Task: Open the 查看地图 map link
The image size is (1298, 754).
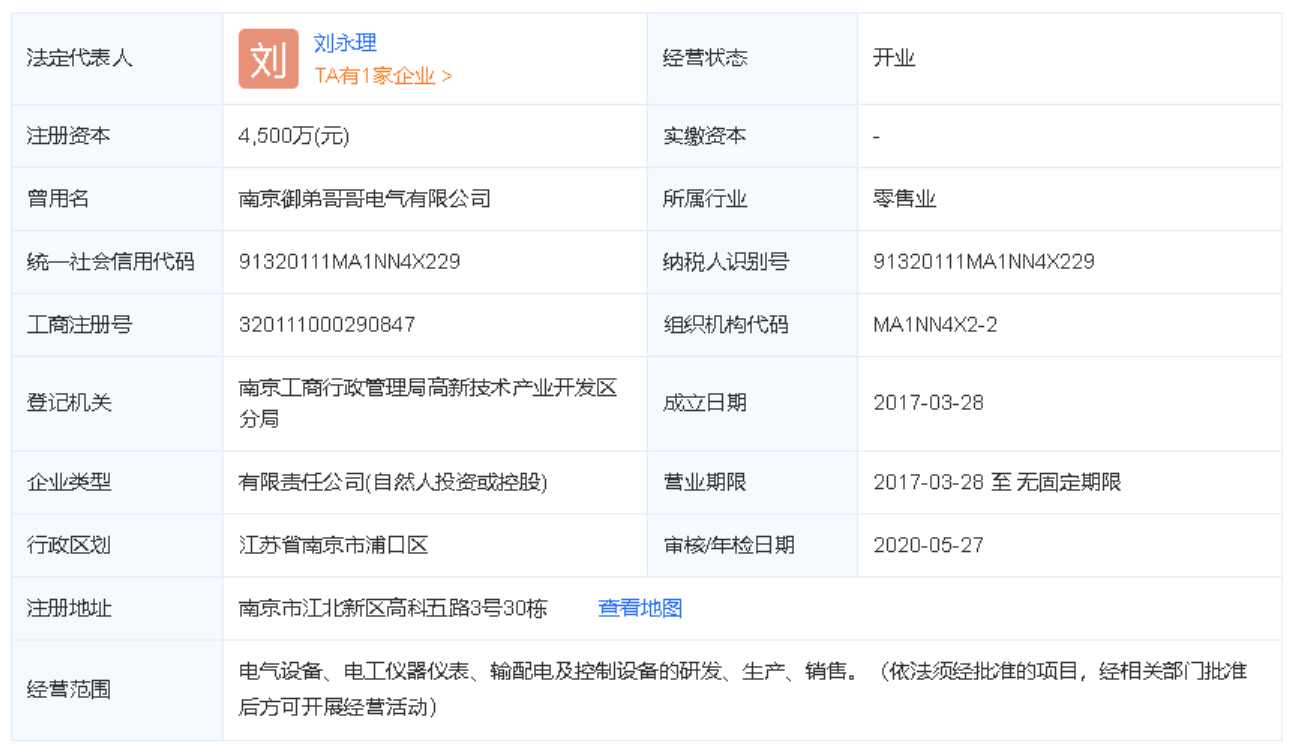Action: click(639, 608)
